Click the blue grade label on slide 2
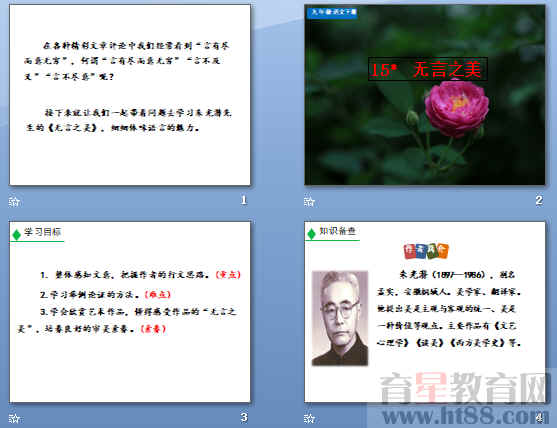Screen dimensions: 557x428 click(332, 12)
